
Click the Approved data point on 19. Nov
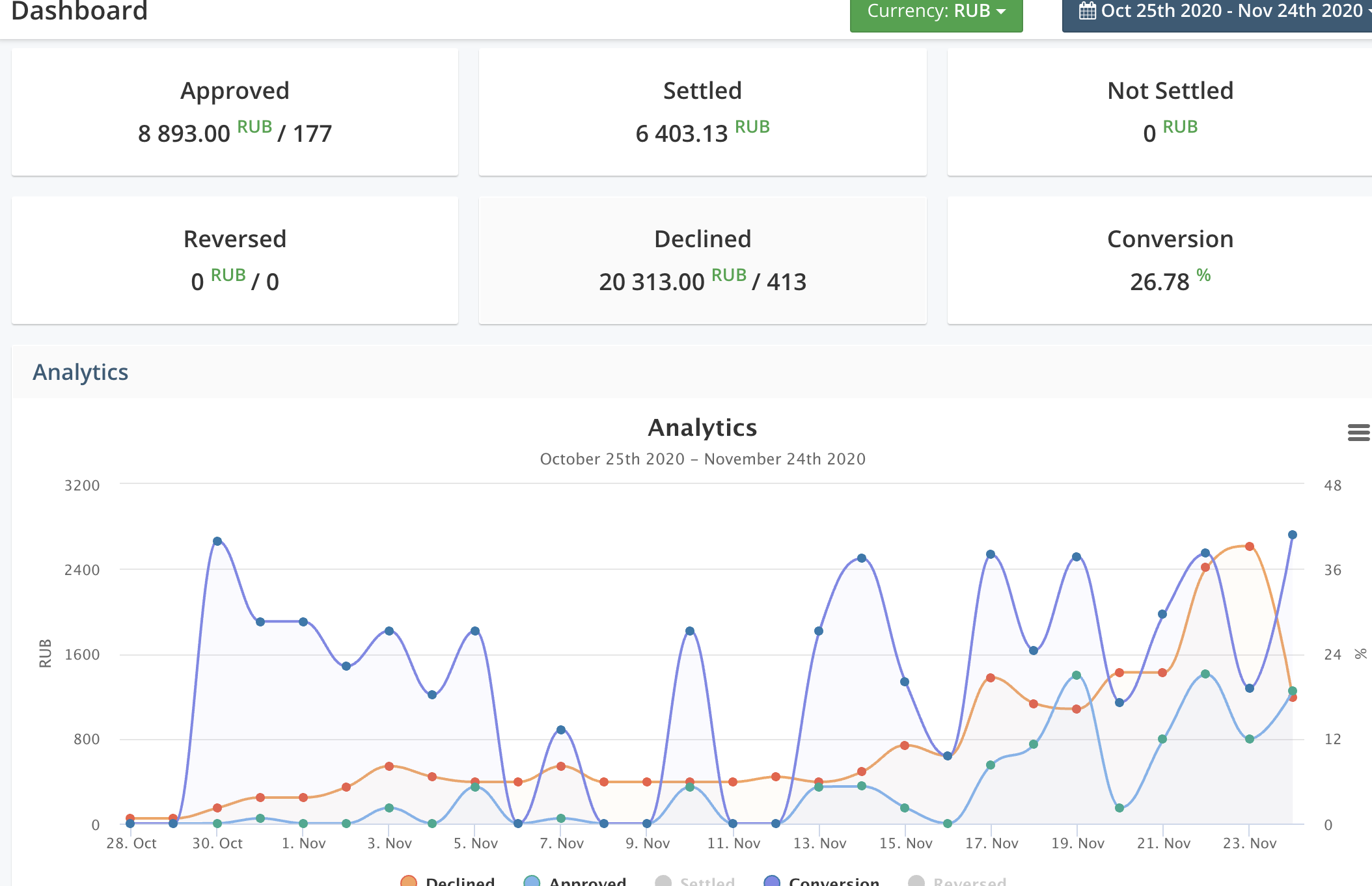pos(1077,675)
